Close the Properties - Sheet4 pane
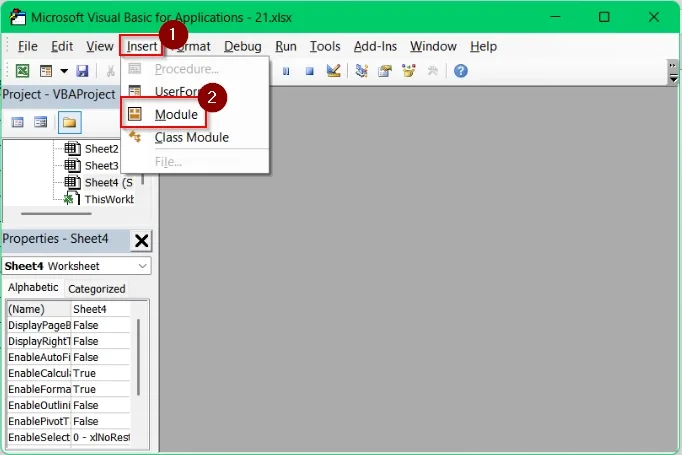This screenshot has width=682, height=455. click(141, 240)
